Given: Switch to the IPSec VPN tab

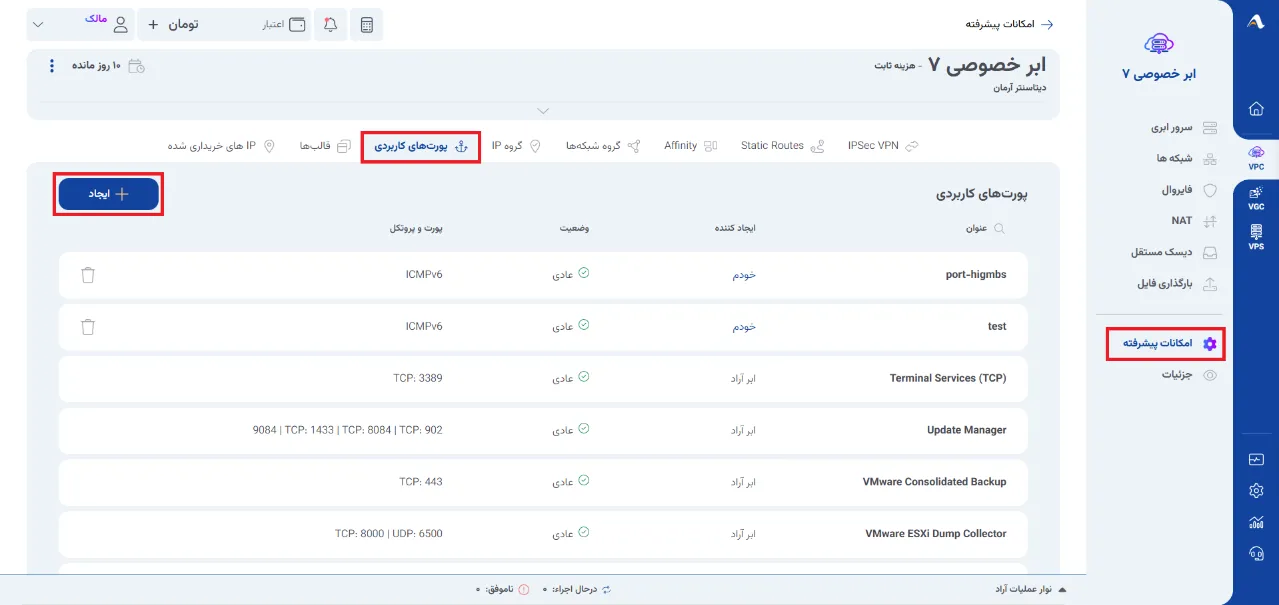Looking at the screenshot, I should (883, 146).
